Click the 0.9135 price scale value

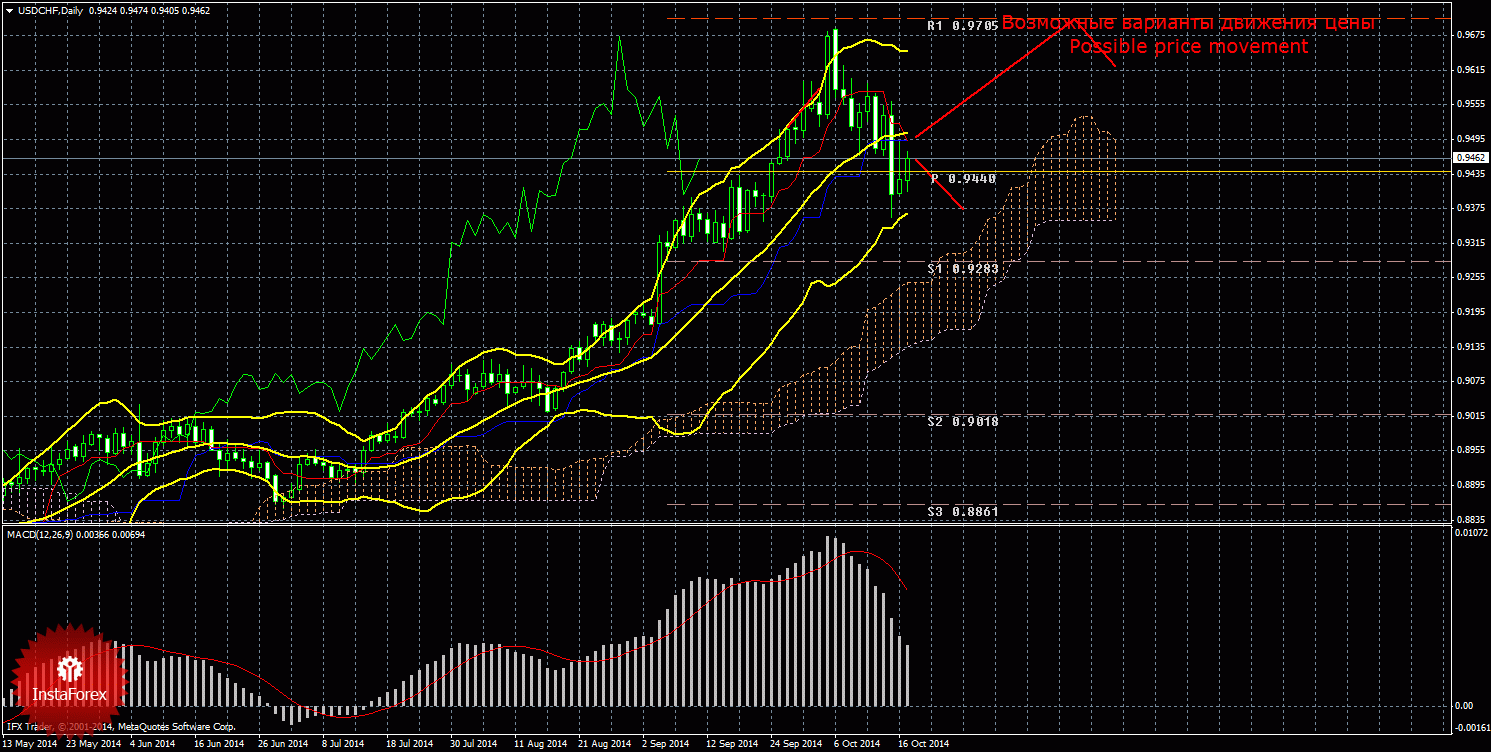click(x=1470, y=347)
